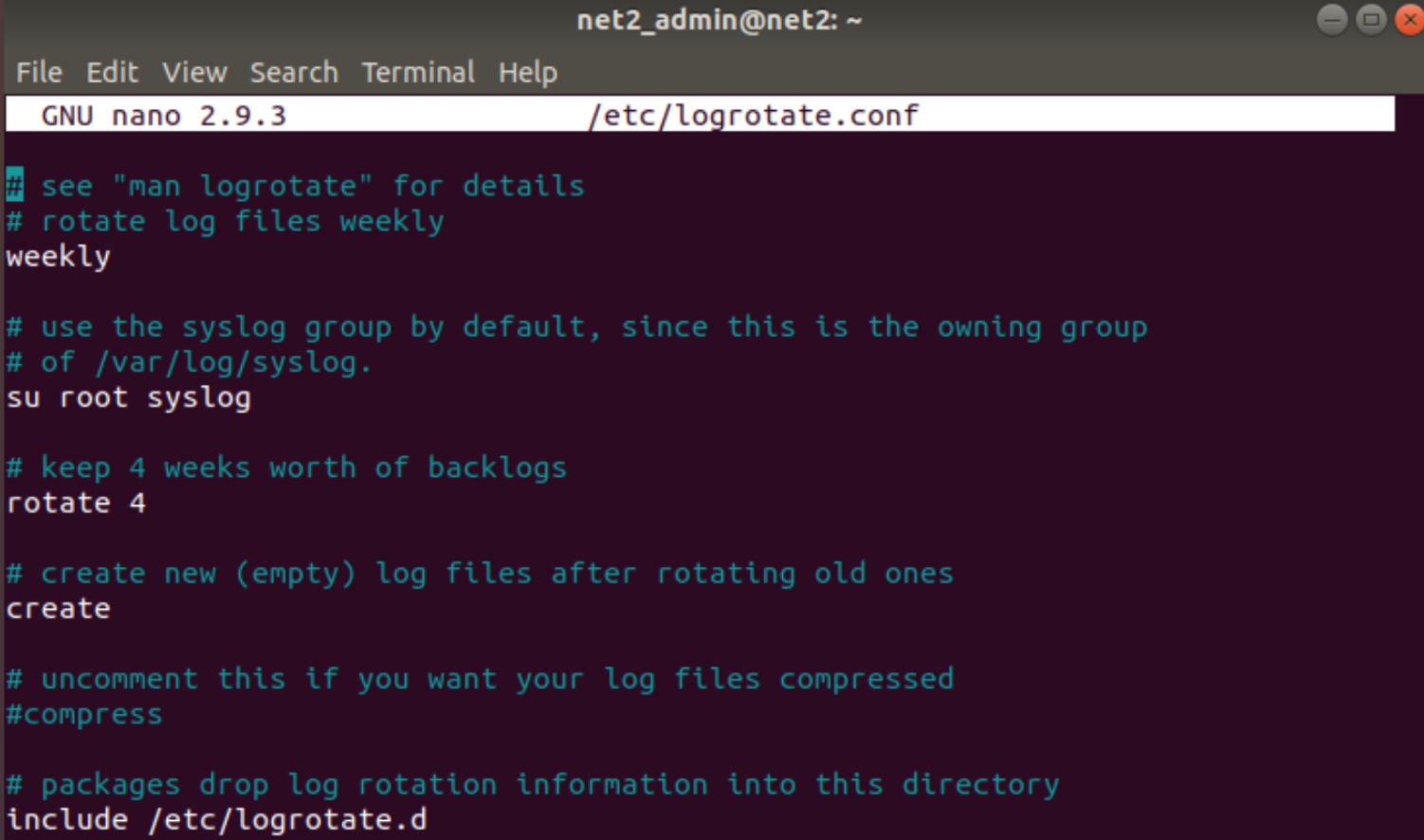Click the window title net2_admin@net2
Image resolution: width=1424 pixels, height=840 pixels.
pos(720,20)
